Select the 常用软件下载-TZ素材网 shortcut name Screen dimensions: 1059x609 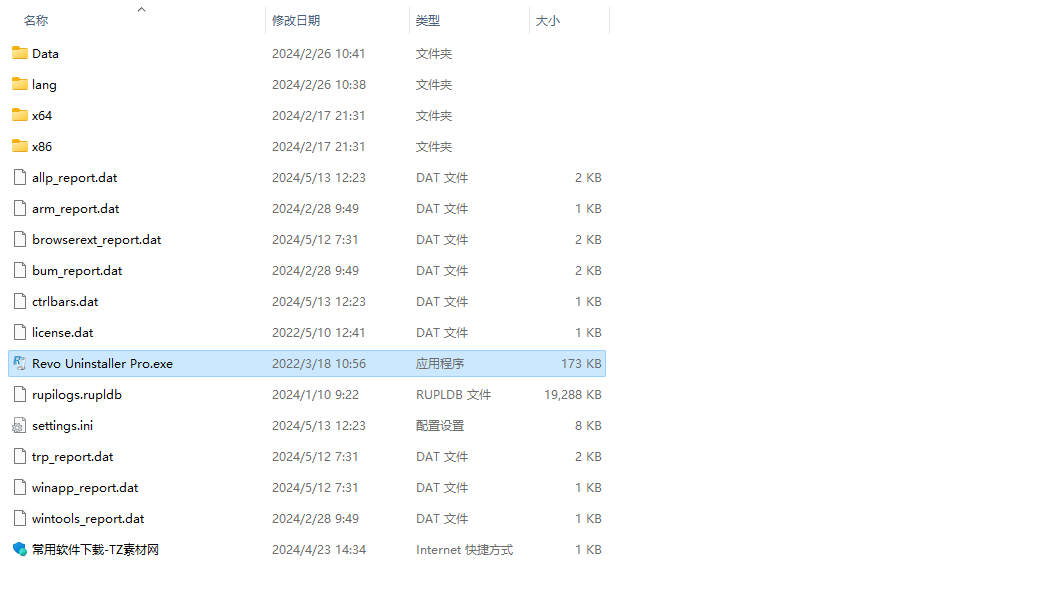point(95,550)
